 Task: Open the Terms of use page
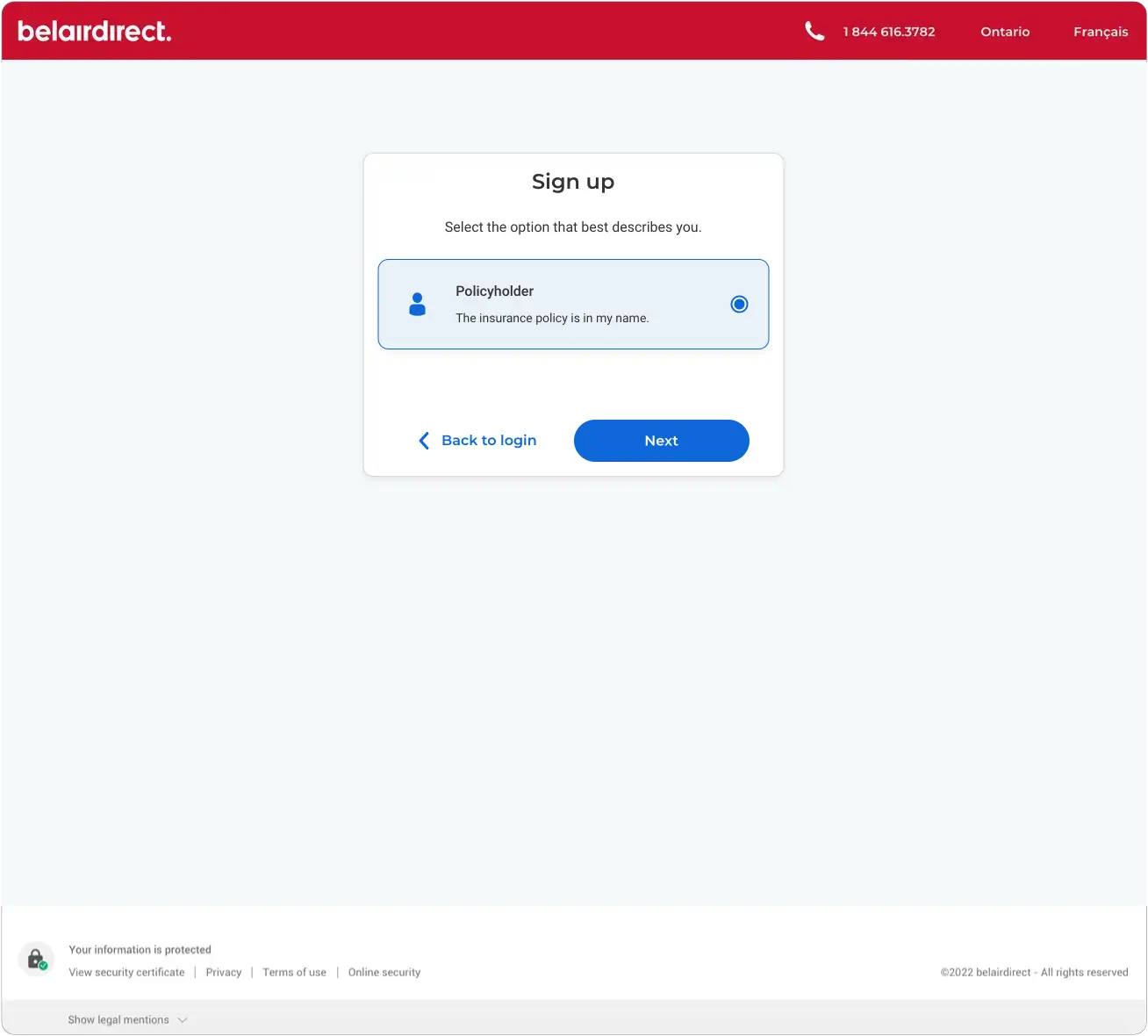click(x=294, y=972)
